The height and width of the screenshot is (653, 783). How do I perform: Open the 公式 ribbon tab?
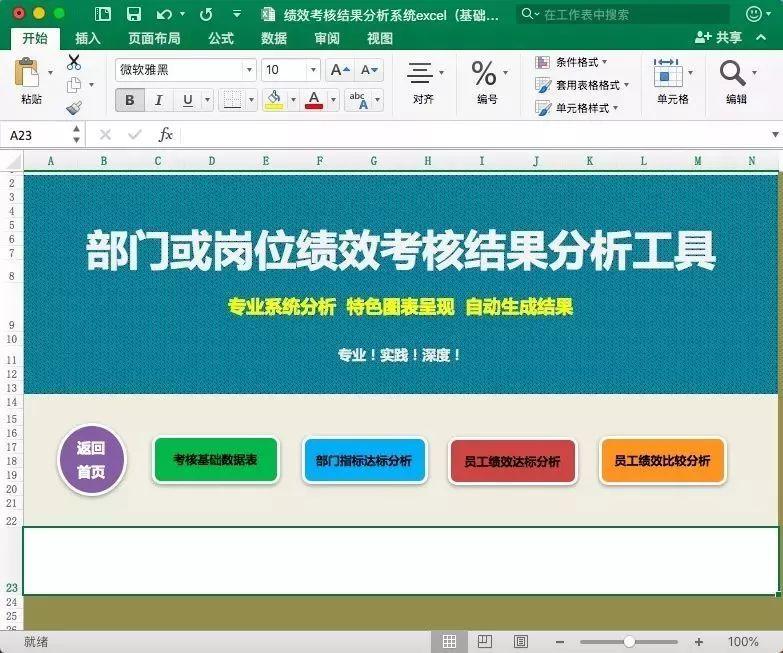[x=221, y=38]
